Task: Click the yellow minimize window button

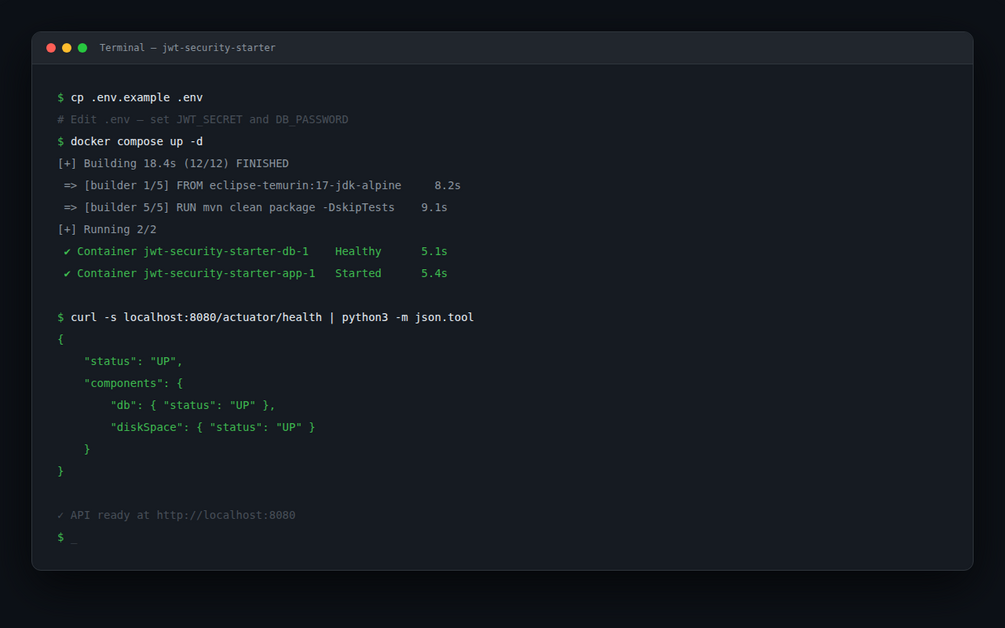Action: [x=67, y=48]
